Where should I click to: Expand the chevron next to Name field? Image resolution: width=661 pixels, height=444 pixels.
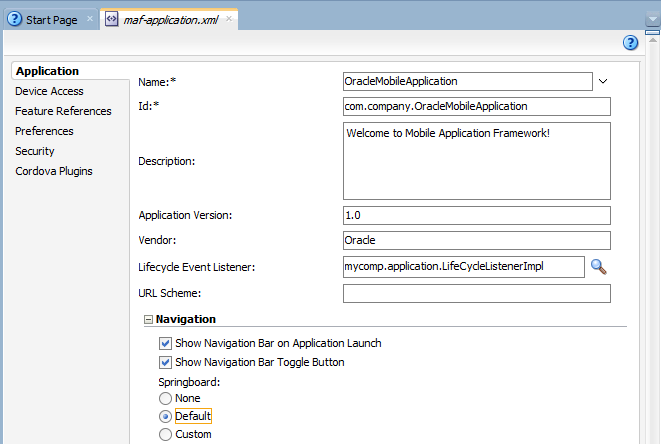pos(603,81)
